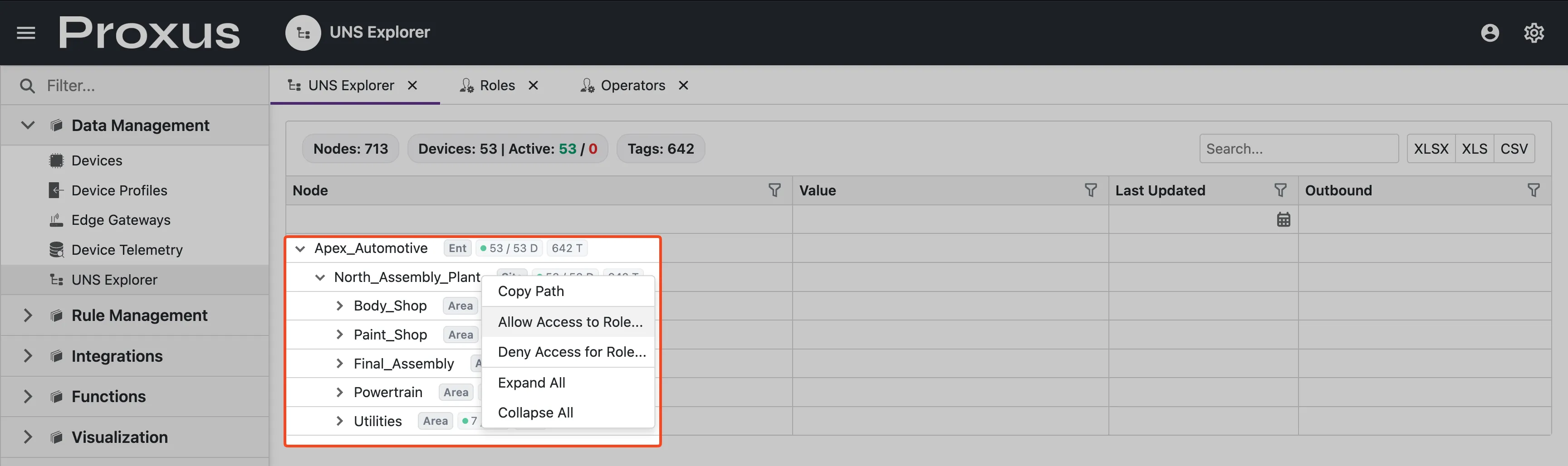1568x466 pixels.
Task: Open the hamburger navigation menu
Action: [x=25, y=33]
